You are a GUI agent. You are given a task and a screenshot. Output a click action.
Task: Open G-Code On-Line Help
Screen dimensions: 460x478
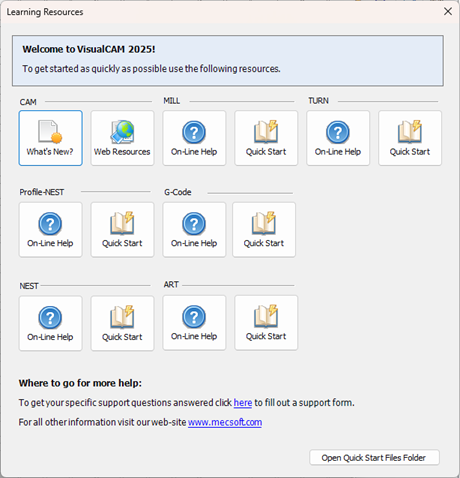[194, 230]
